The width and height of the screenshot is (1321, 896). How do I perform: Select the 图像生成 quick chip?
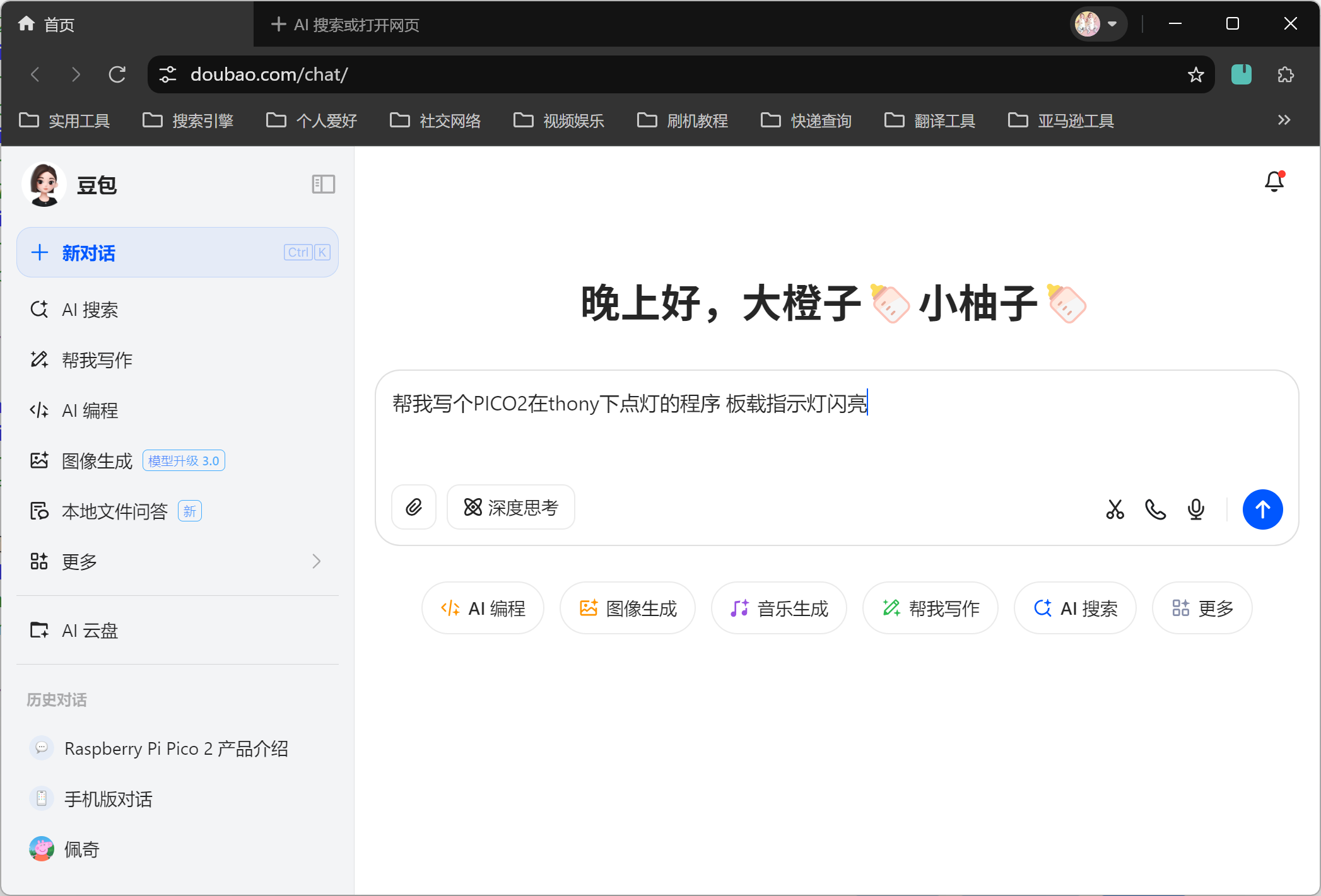pos(628,608)
